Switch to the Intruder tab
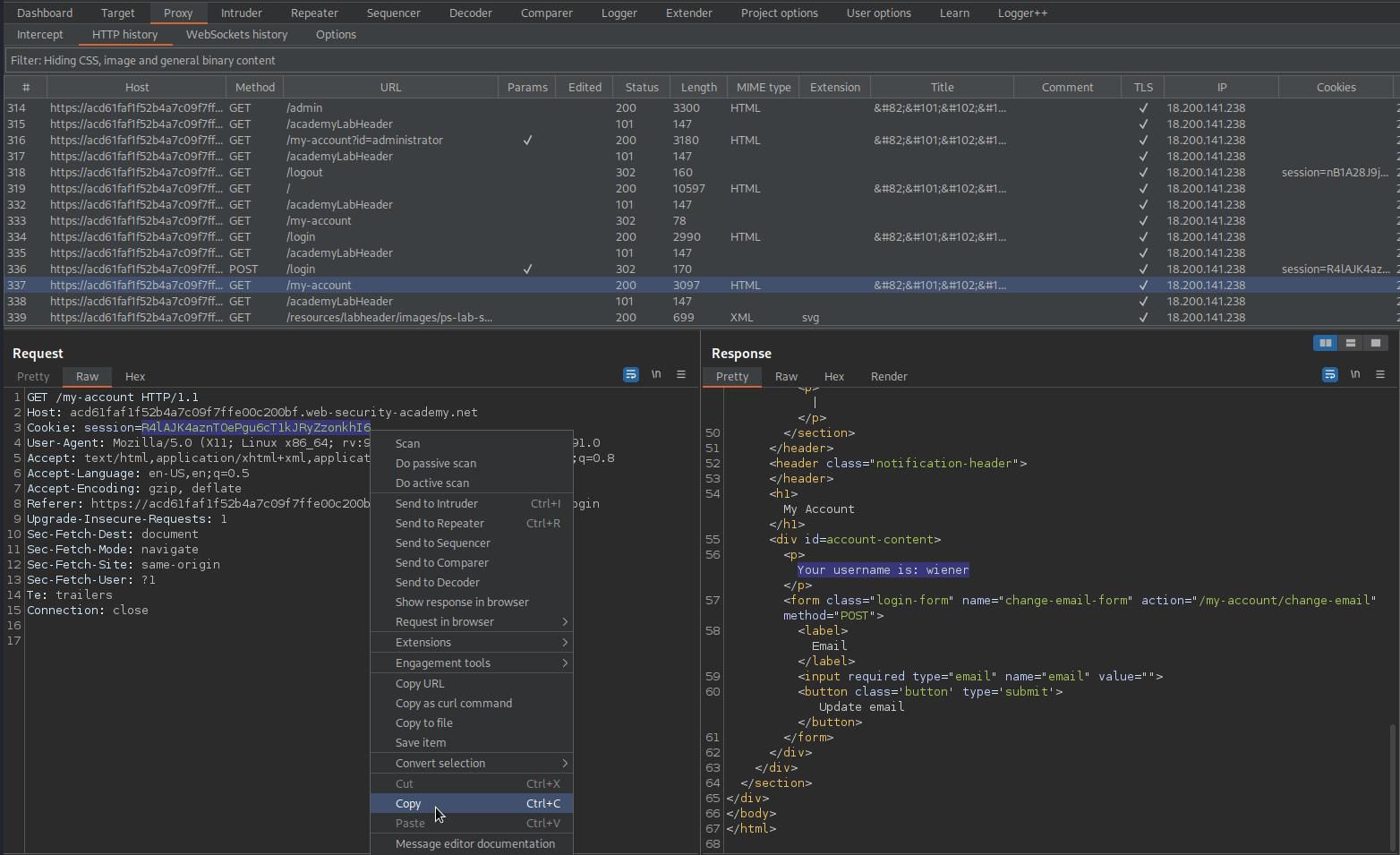This screenshot has height=855, width=1400. (242, 13)
